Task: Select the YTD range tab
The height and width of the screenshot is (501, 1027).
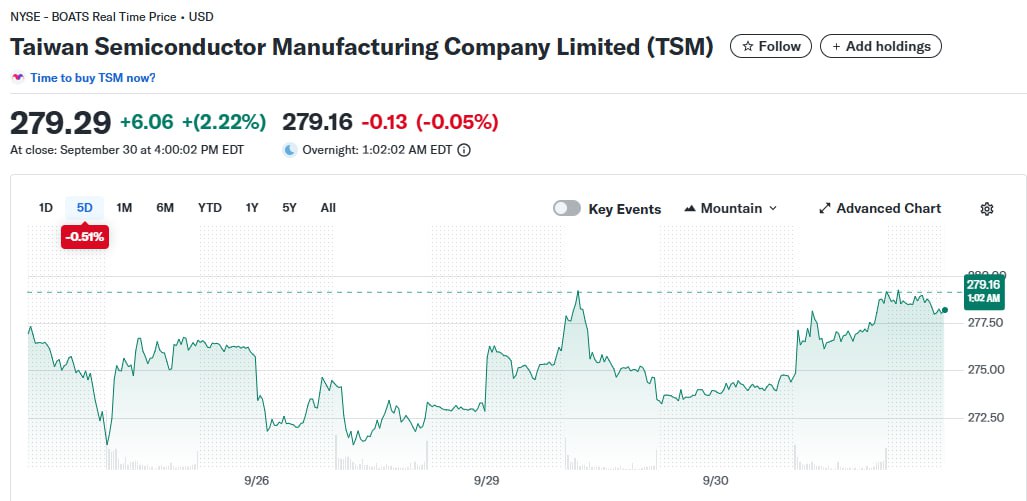Action: pos(209,208)
